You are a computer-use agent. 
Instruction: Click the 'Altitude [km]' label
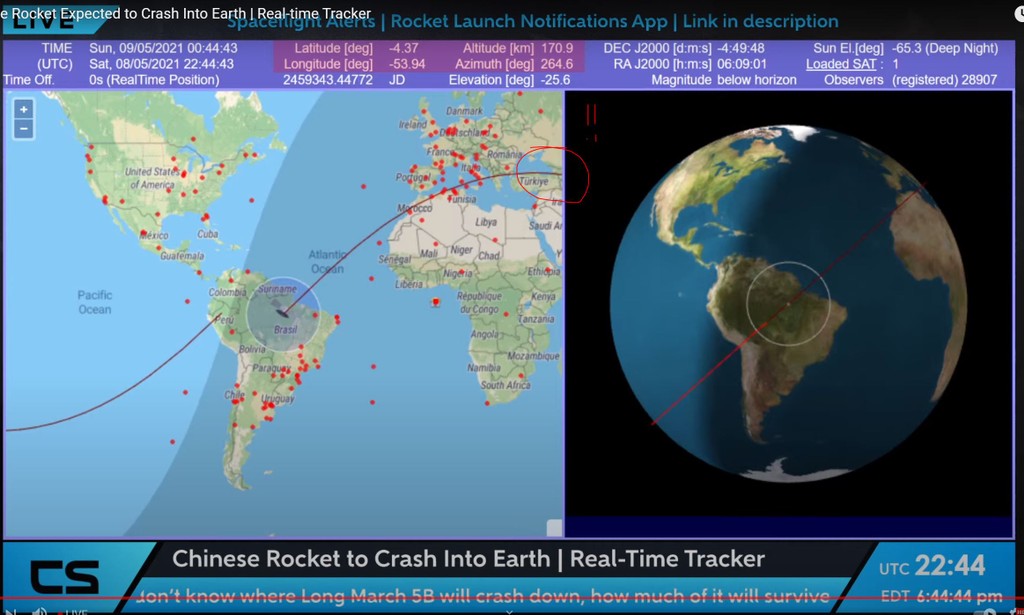click(x=498, y=48)
